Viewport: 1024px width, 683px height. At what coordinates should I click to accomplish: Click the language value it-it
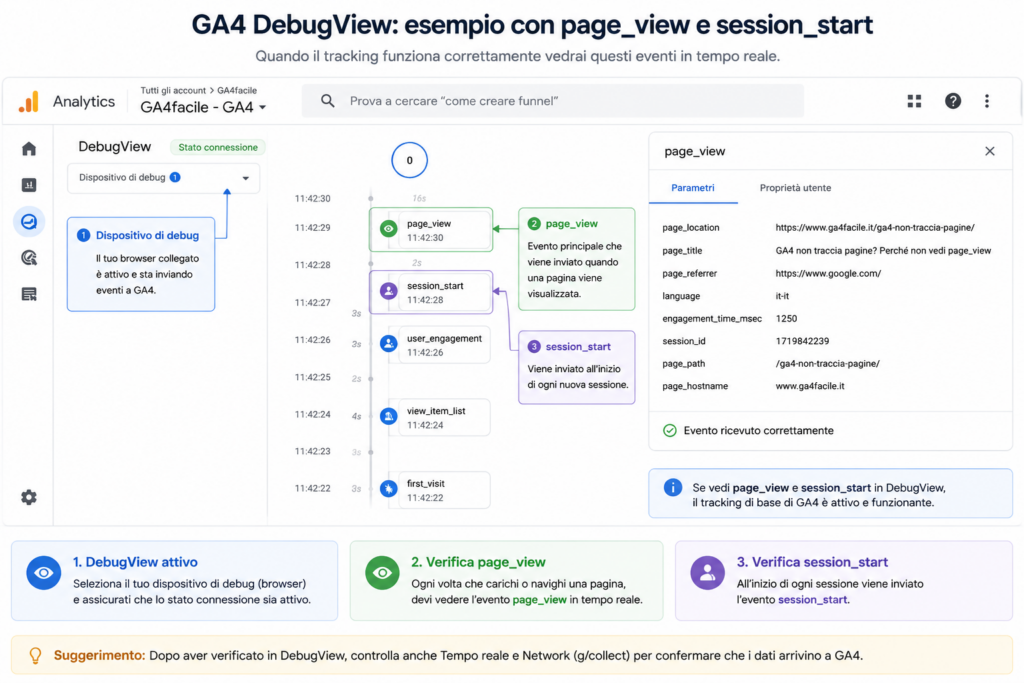pos(782,296)
